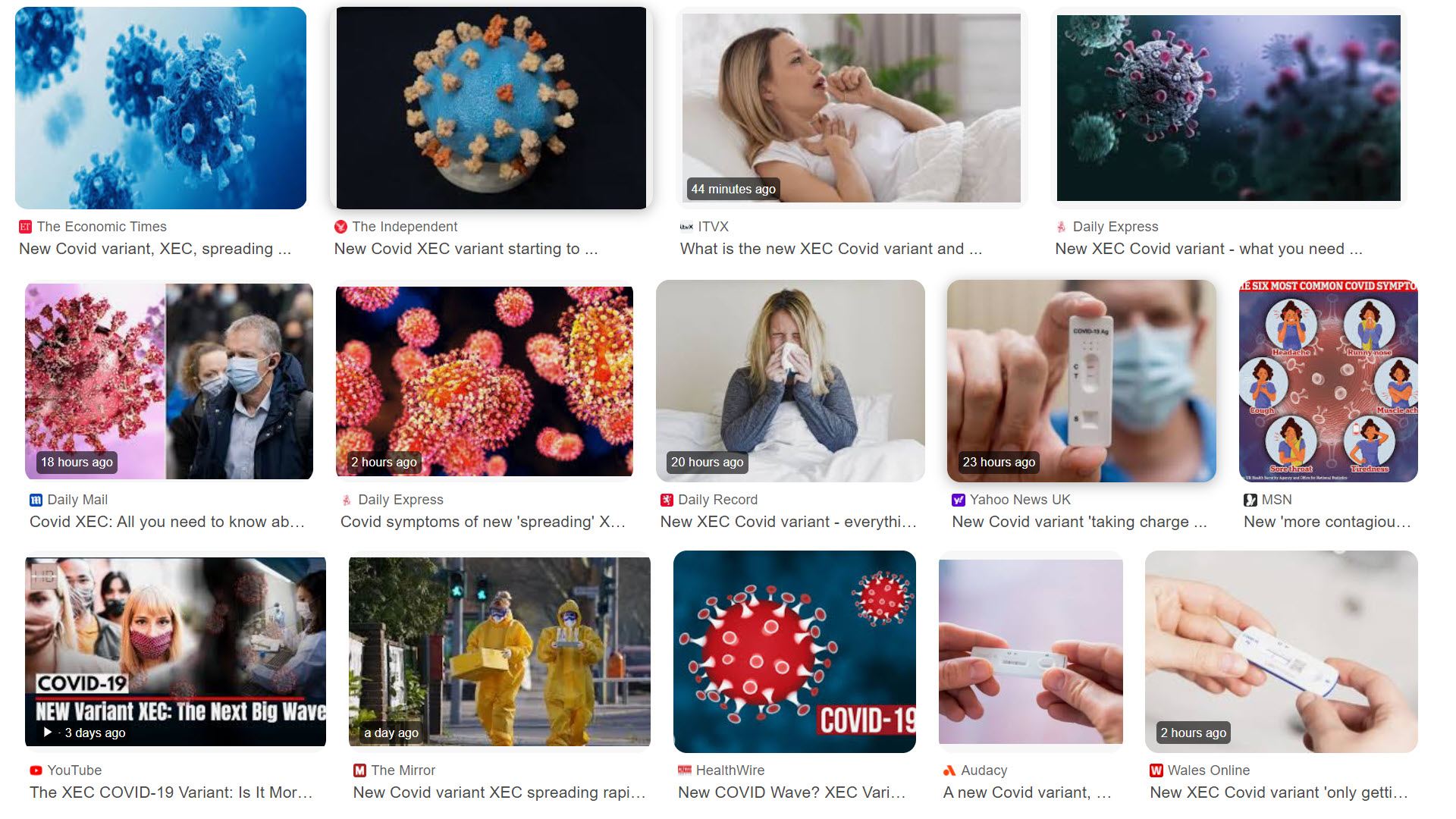Click The Independent red favicon
This screenshot has width=1456, height=819.
click(x=340, y=227)
